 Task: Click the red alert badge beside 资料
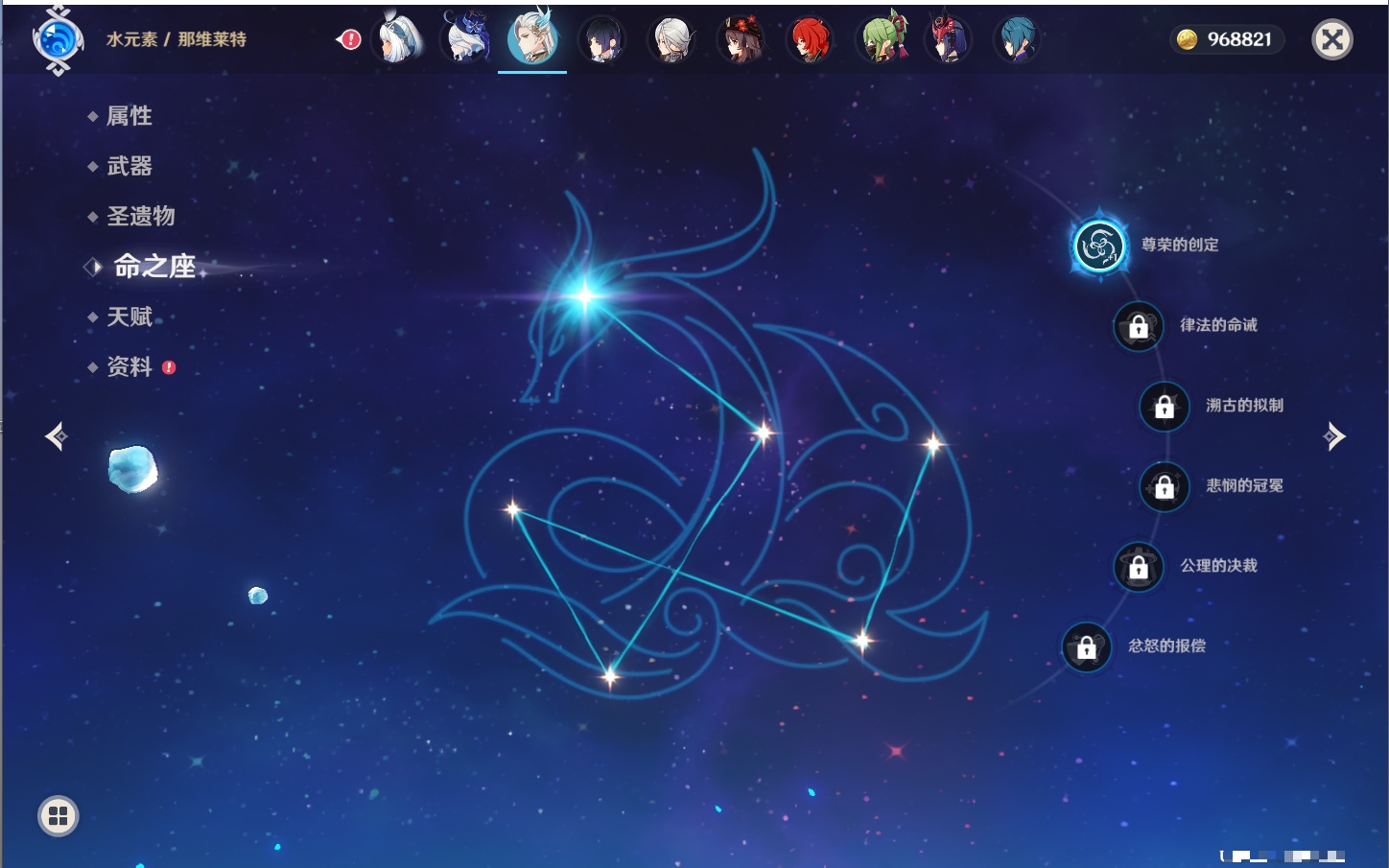click(169, 367)
